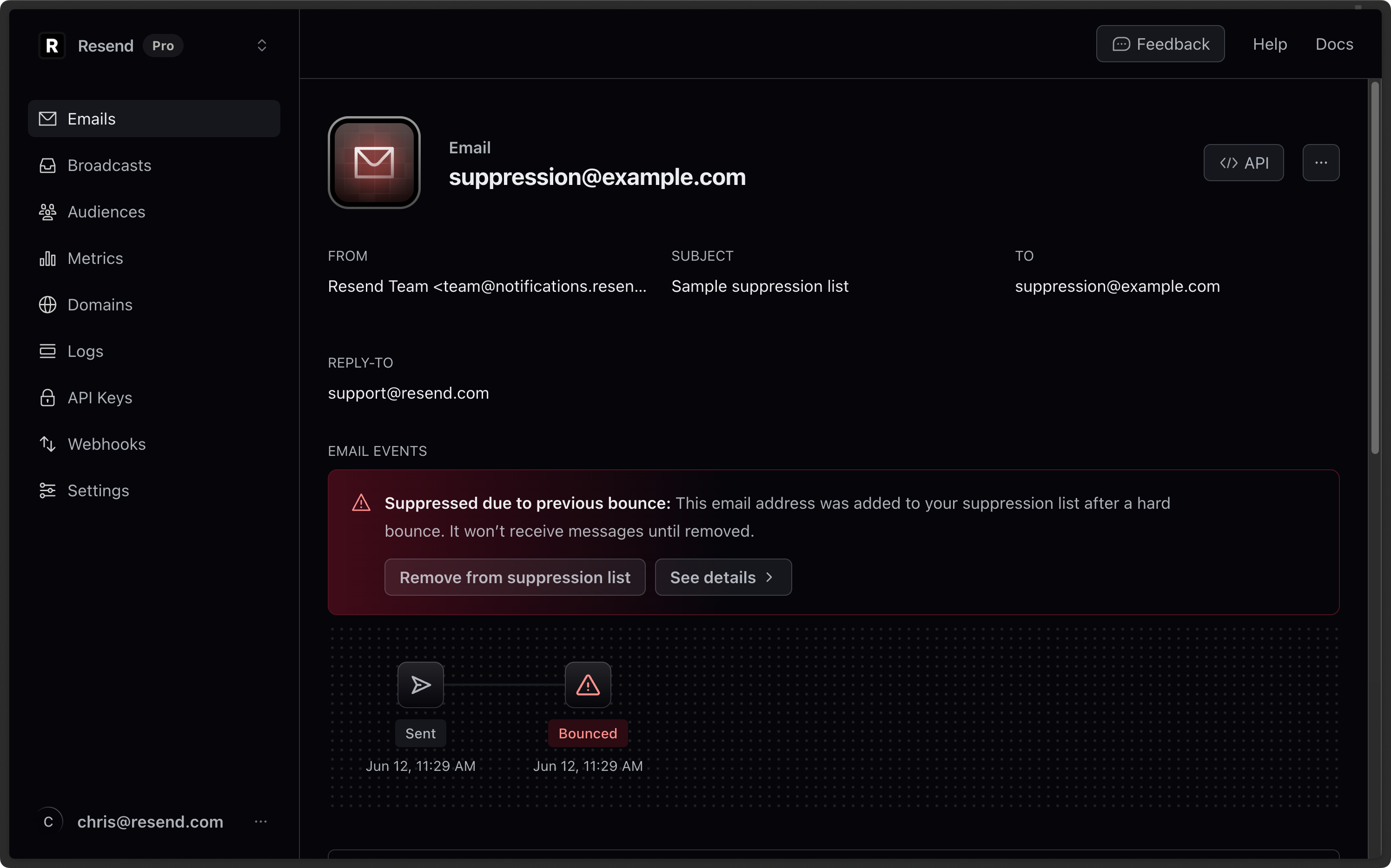
Task: Click the suppression warning triangle icon
Action: (361, 503)
